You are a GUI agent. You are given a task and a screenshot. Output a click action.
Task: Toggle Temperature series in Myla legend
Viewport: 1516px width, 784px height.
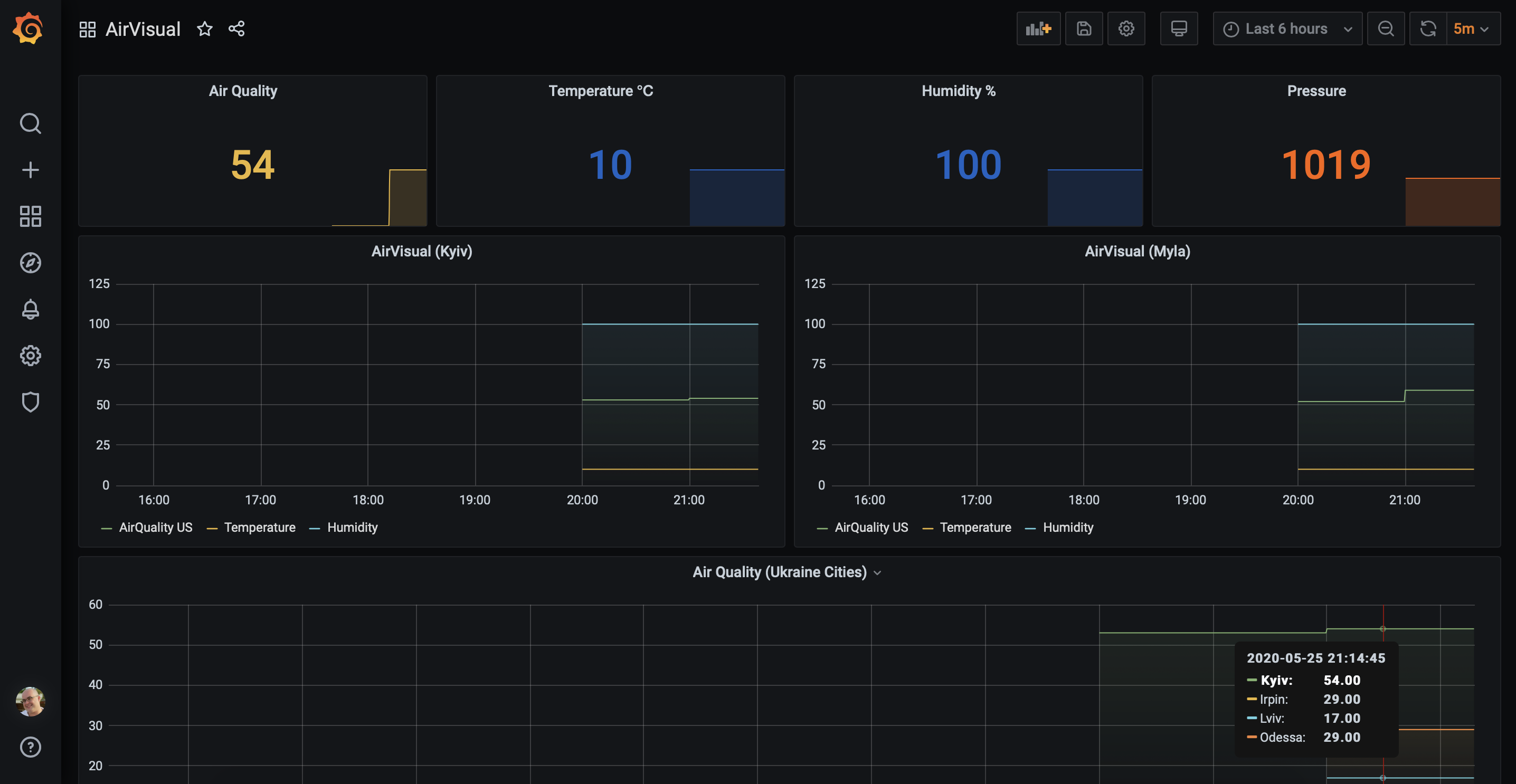(x=974, y=528)
